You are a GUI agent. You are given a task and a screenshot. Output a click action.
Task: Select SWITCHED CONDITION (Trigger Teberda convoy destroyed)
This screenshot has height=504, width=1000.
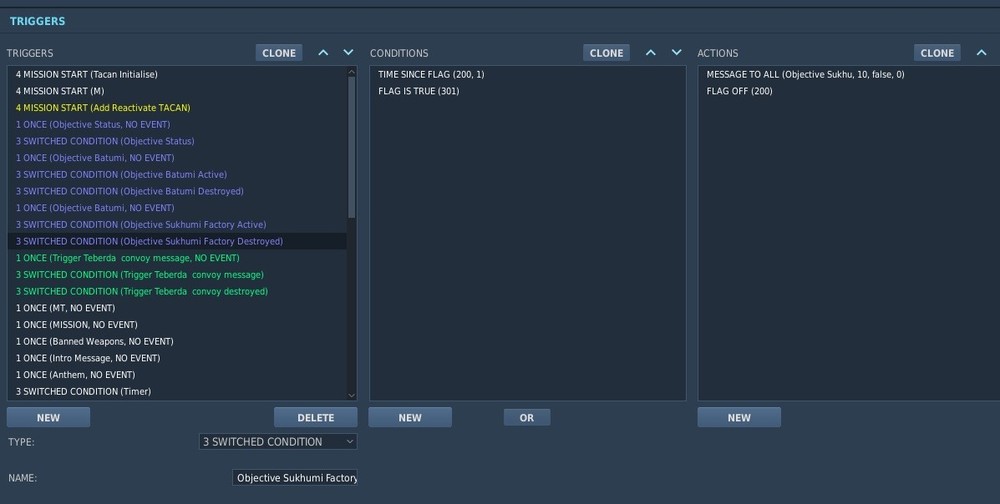tap(177, 291)
